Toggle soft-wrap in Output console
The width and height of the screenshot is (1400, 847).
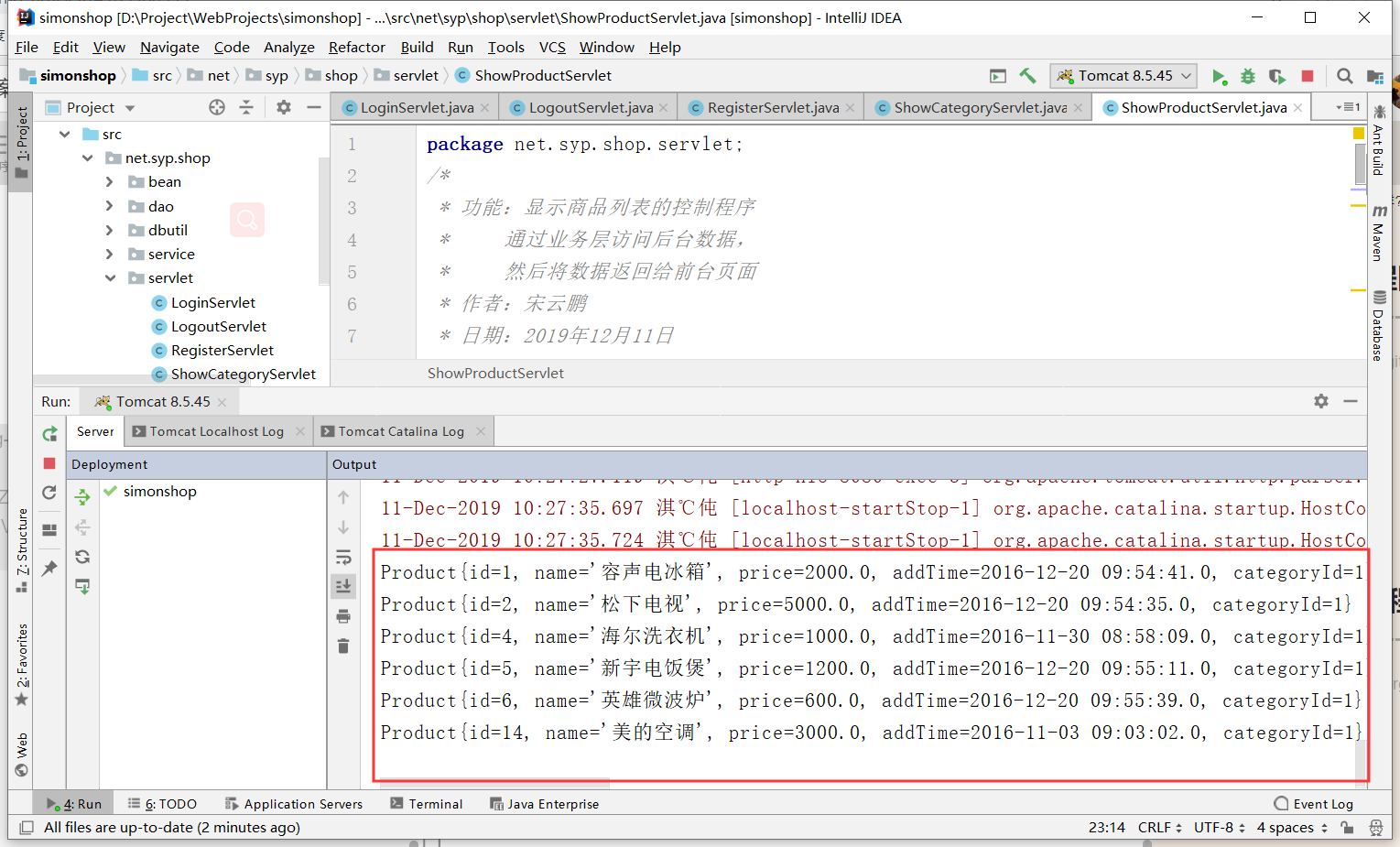[x=343, y=557]
